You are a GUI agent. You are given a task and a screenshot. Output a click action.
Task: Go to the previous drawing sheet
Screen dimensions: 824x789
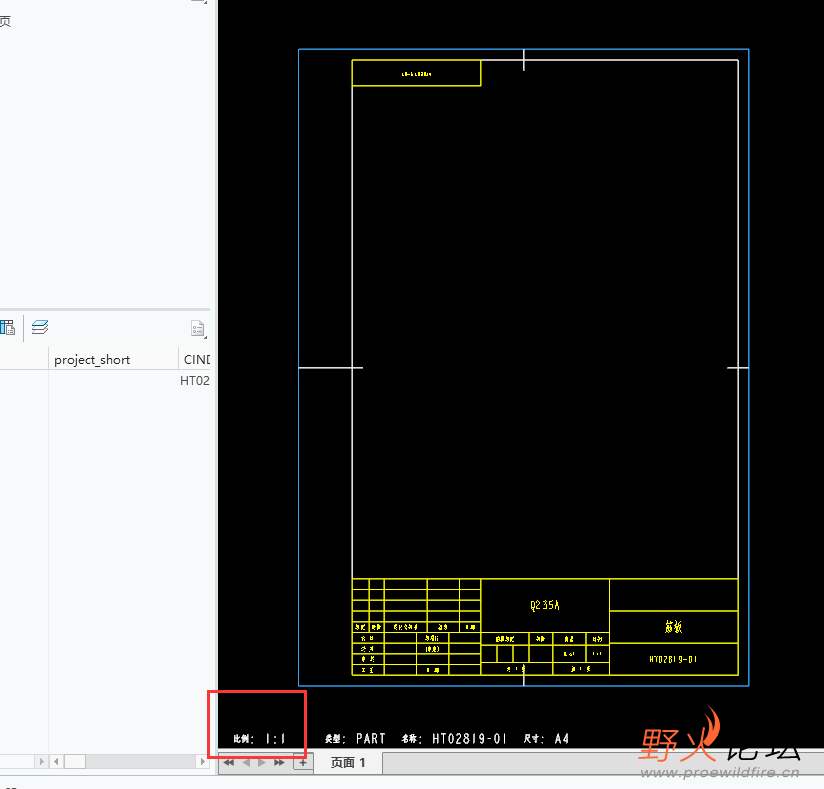[x=245, y=763]
